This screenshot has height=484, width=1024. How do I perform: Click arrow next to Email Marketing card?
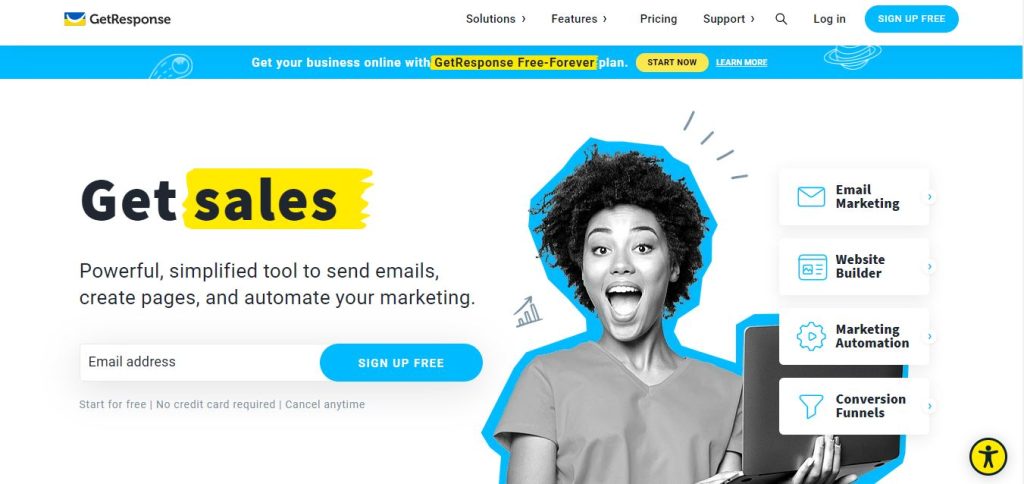(929, 197)
